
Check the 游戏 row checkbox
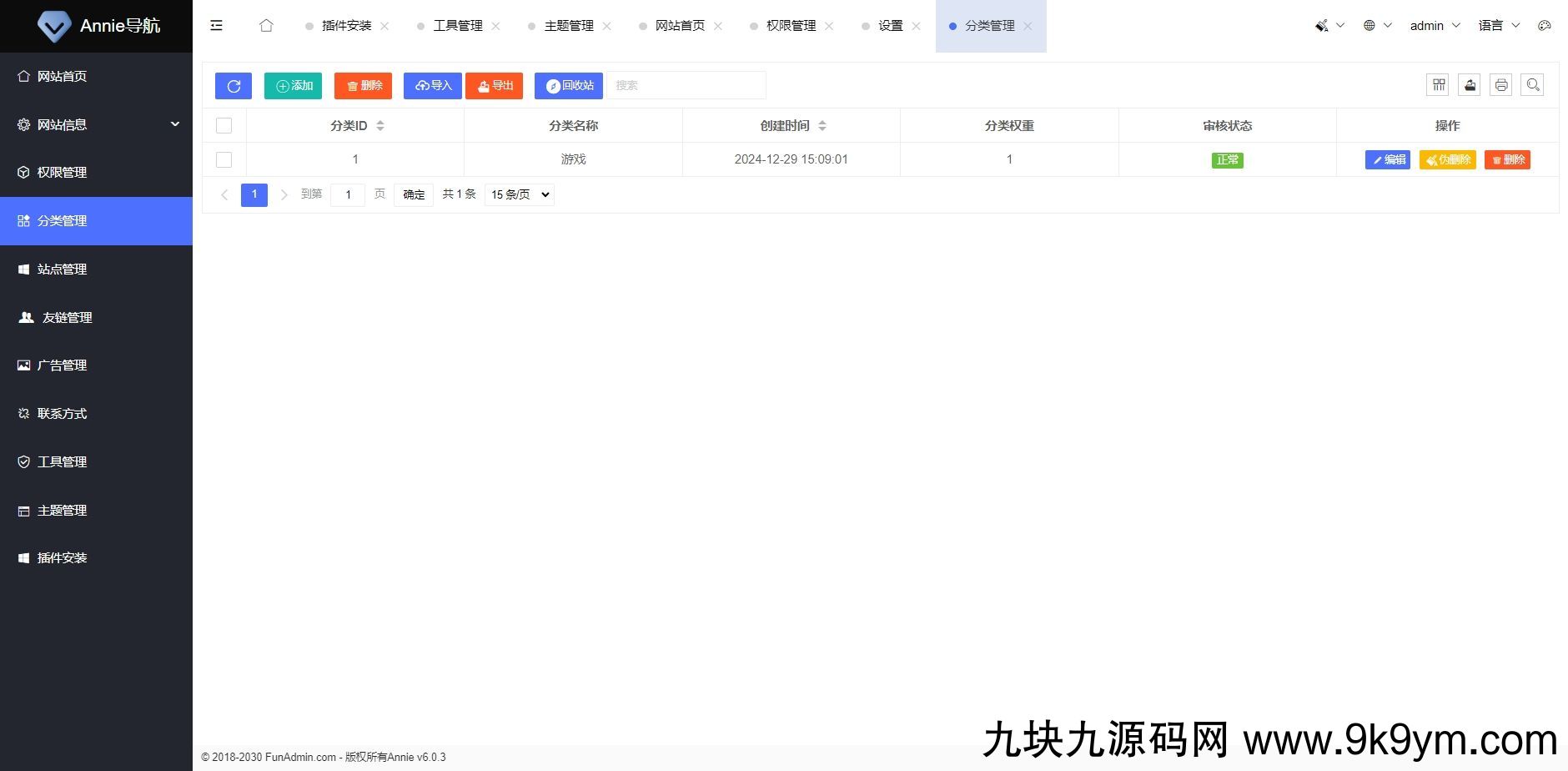click(224, 159)
